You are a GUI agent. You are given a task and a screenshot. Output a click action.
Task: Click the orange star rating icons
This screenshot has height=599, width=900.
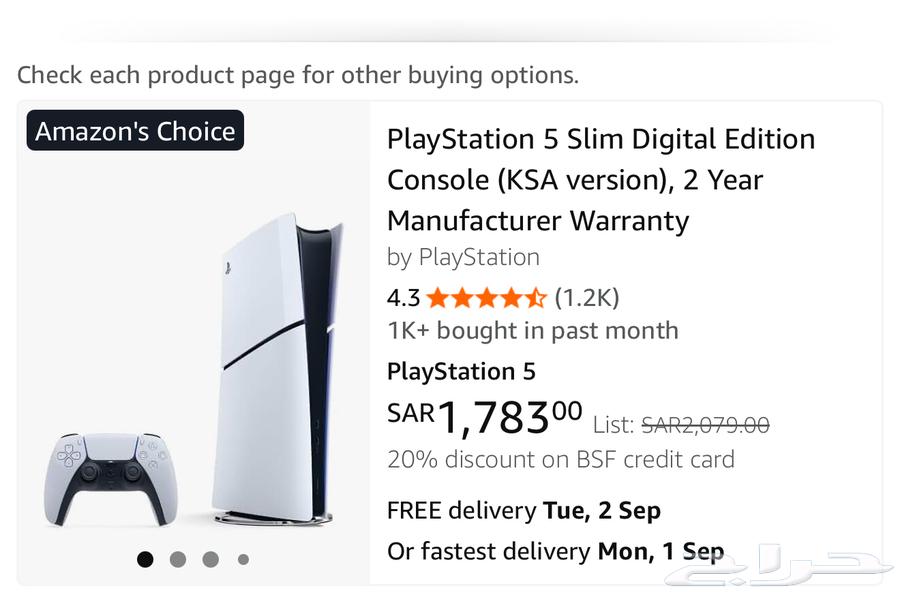pos(487,298)
